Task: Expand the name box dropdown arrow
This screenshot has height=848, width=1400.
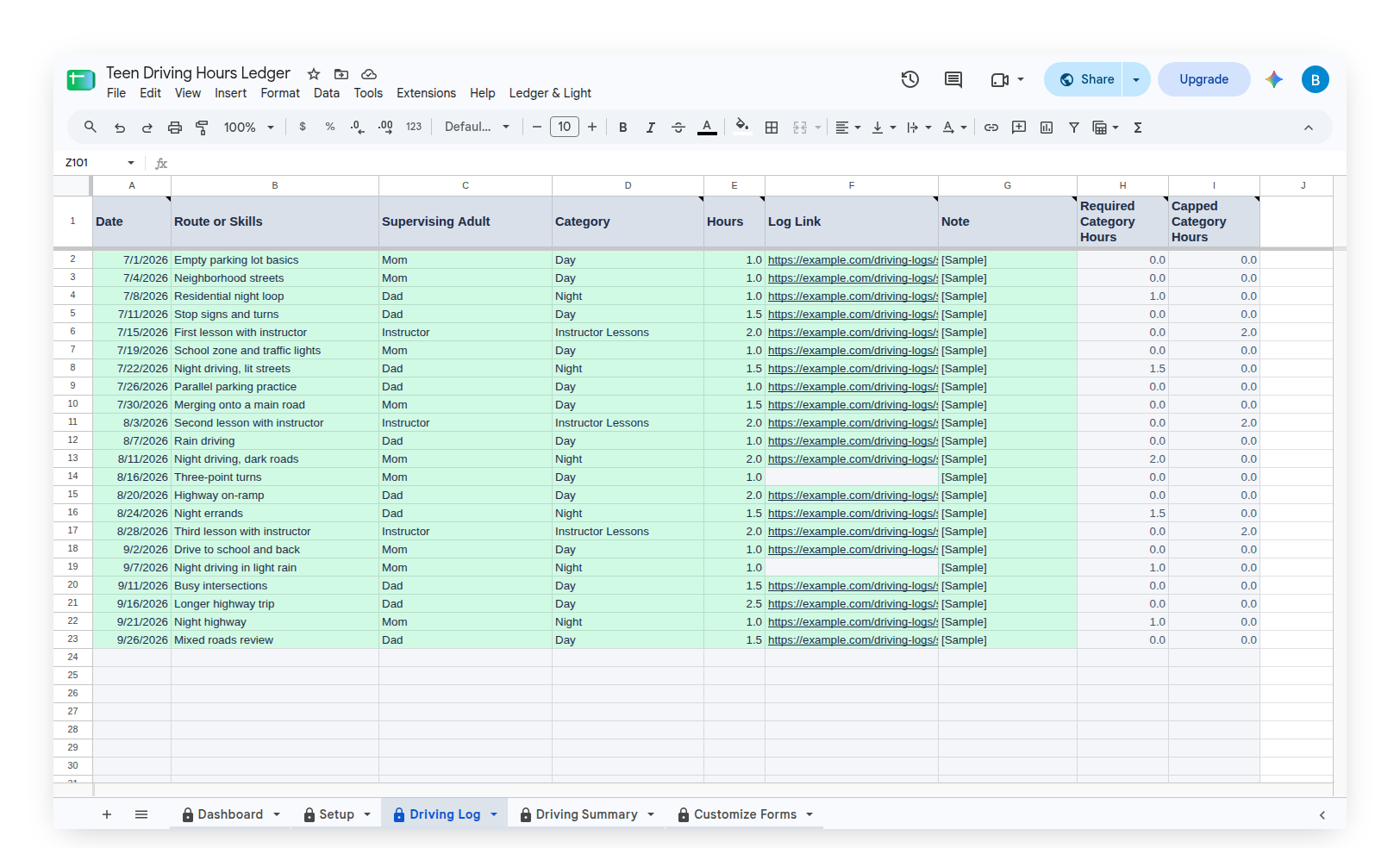Action: tap(131, 163)
